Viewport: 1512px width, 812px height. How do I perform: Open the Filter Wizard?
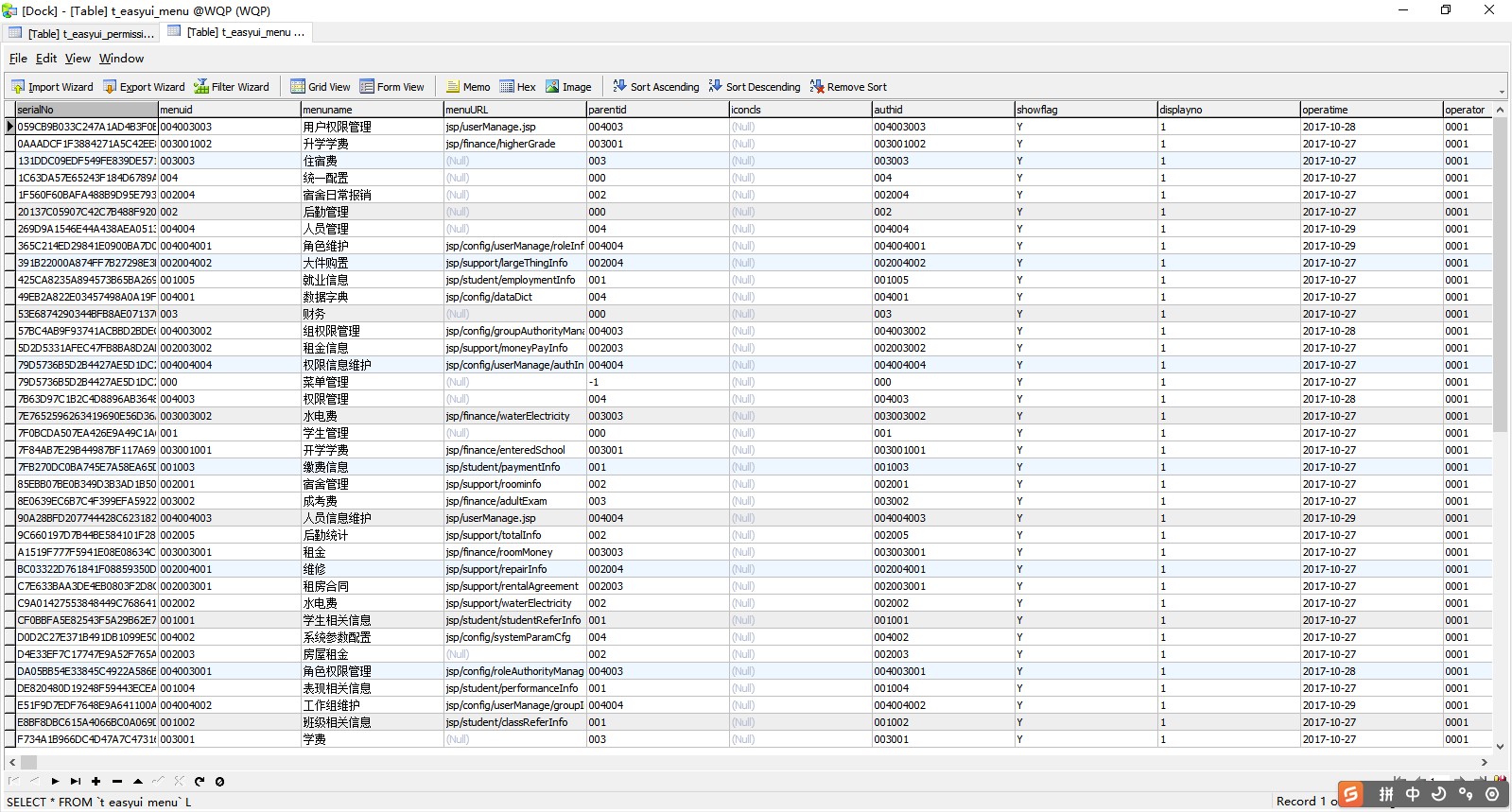click(x=232, y=87)
